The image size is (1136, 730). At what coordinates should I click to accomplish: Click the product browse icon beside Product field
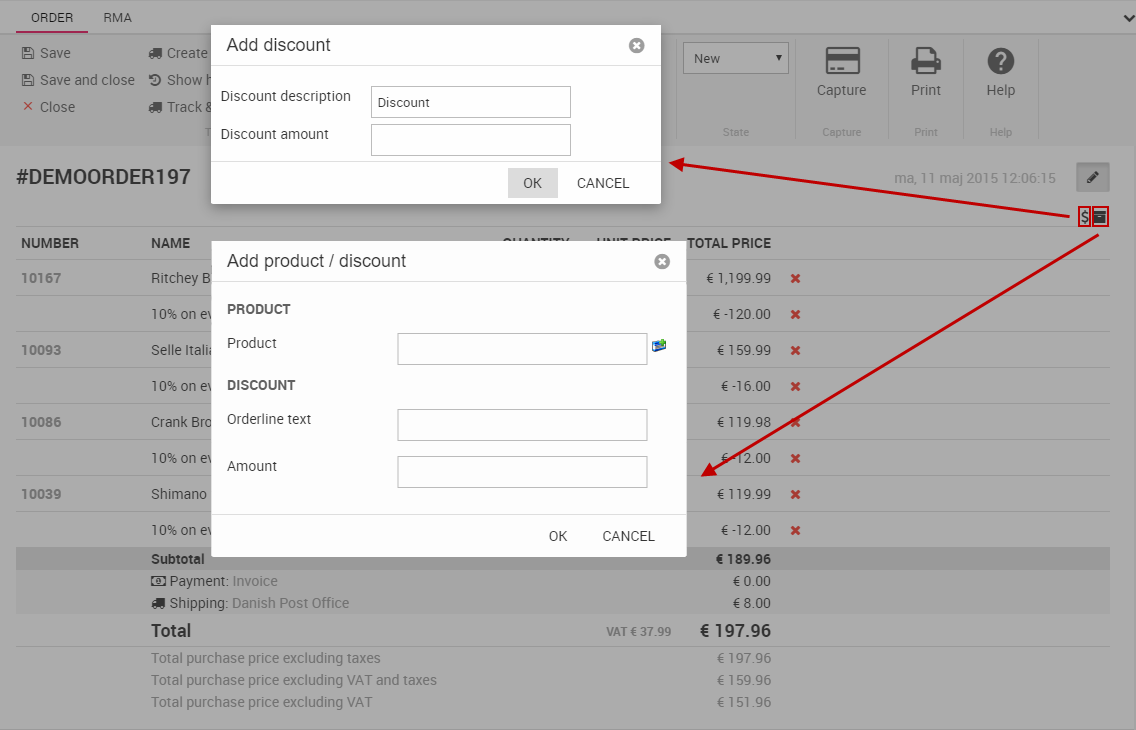pos(659,345)
